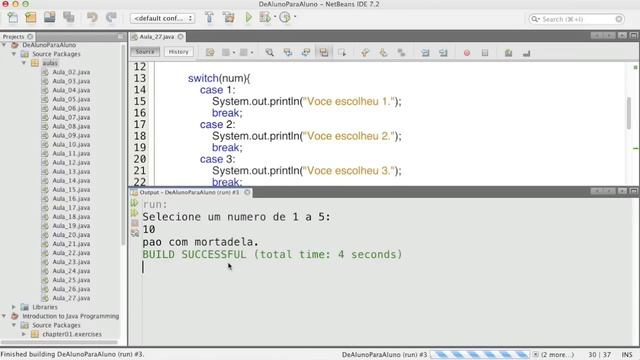This screenshot has height=360, width=640.
Task: Click Shift Line Right icon
Action: coord(443,53)
